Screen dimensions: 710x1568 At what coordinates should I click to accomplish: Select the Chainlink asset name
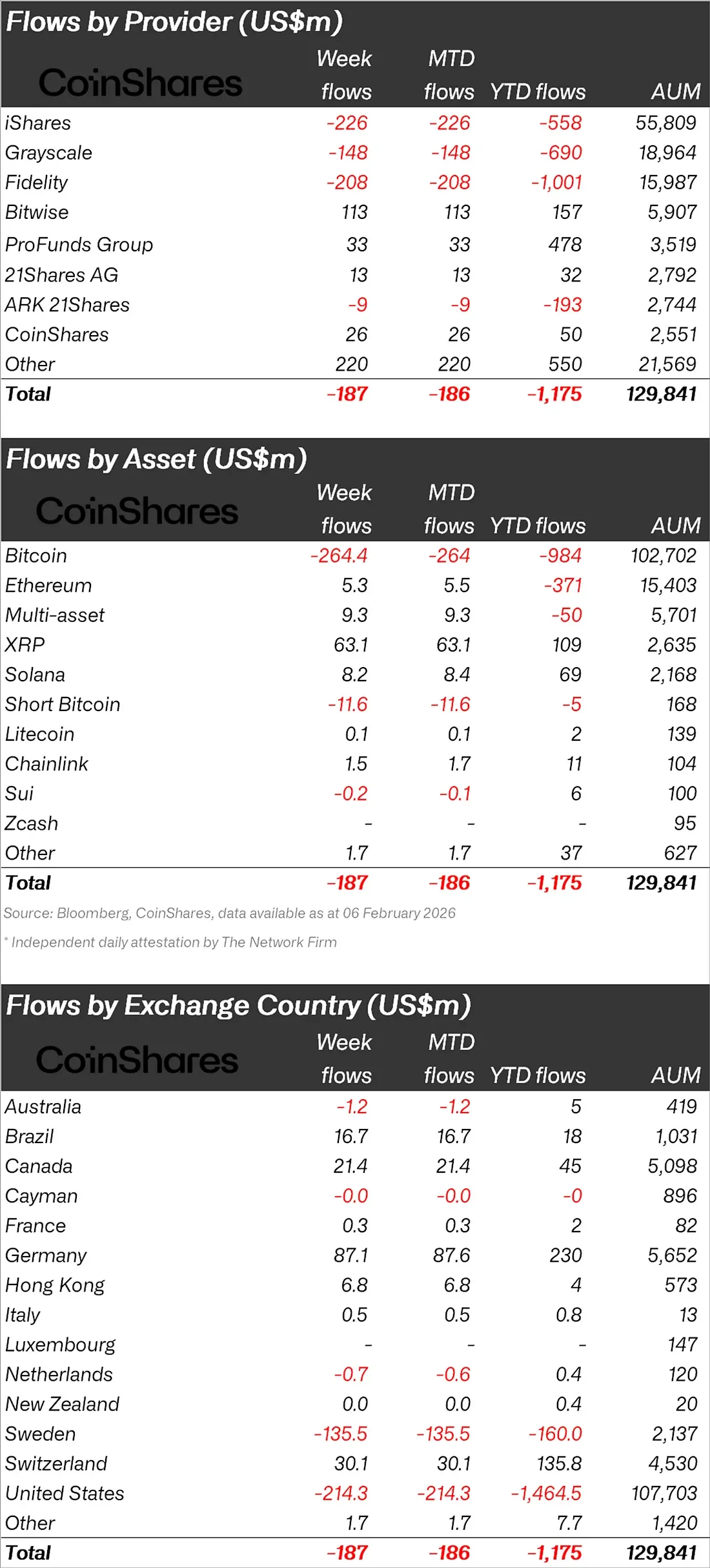46,763
